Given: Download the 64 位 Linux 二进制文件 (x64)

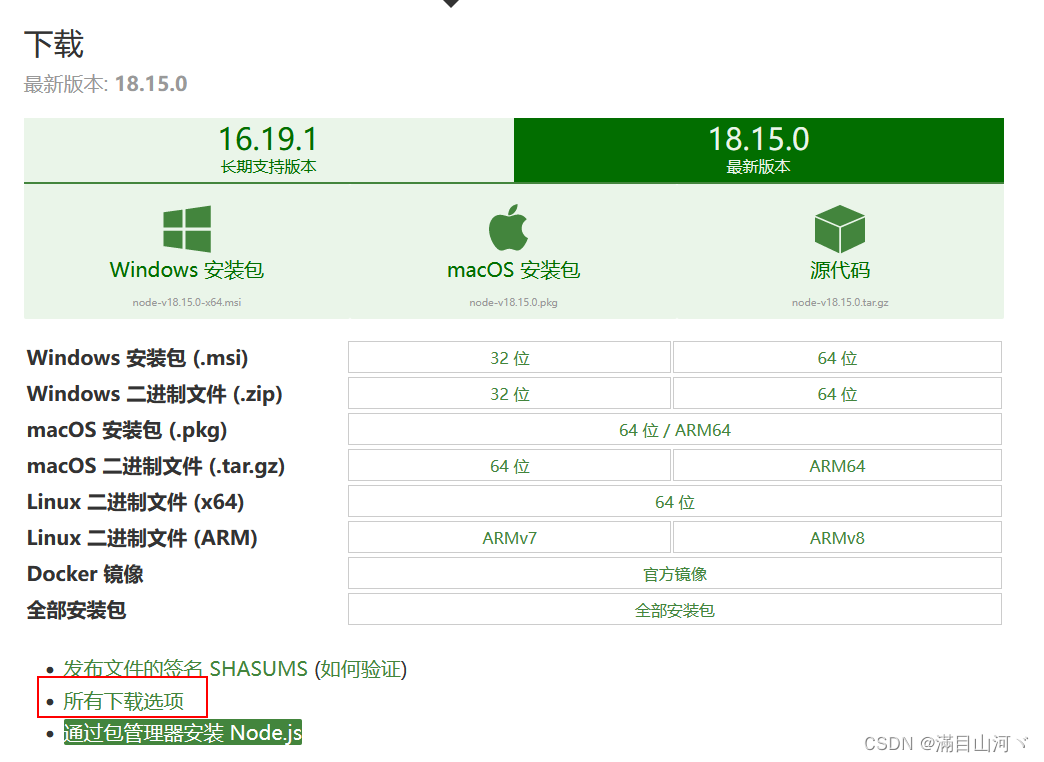Looking at the screenshot, I should 673,501.
